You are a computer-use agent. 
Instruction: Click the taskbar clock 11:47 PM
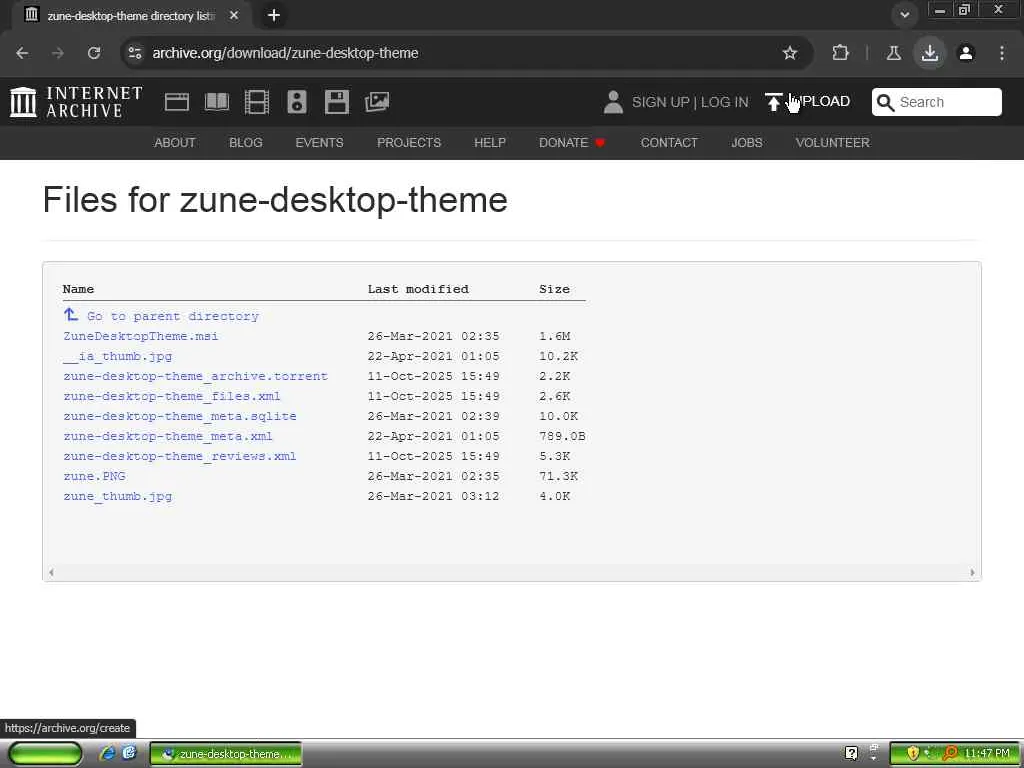point(987,754)
